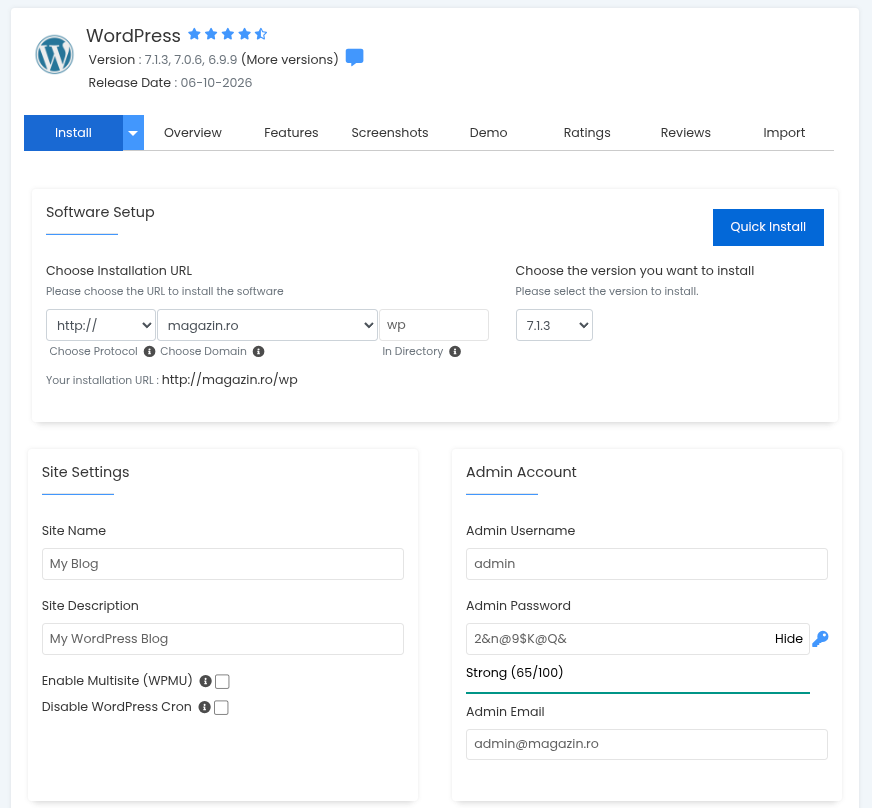Generate password with the key icon
This screenshot has width=872, height=808.
[820, 638]
